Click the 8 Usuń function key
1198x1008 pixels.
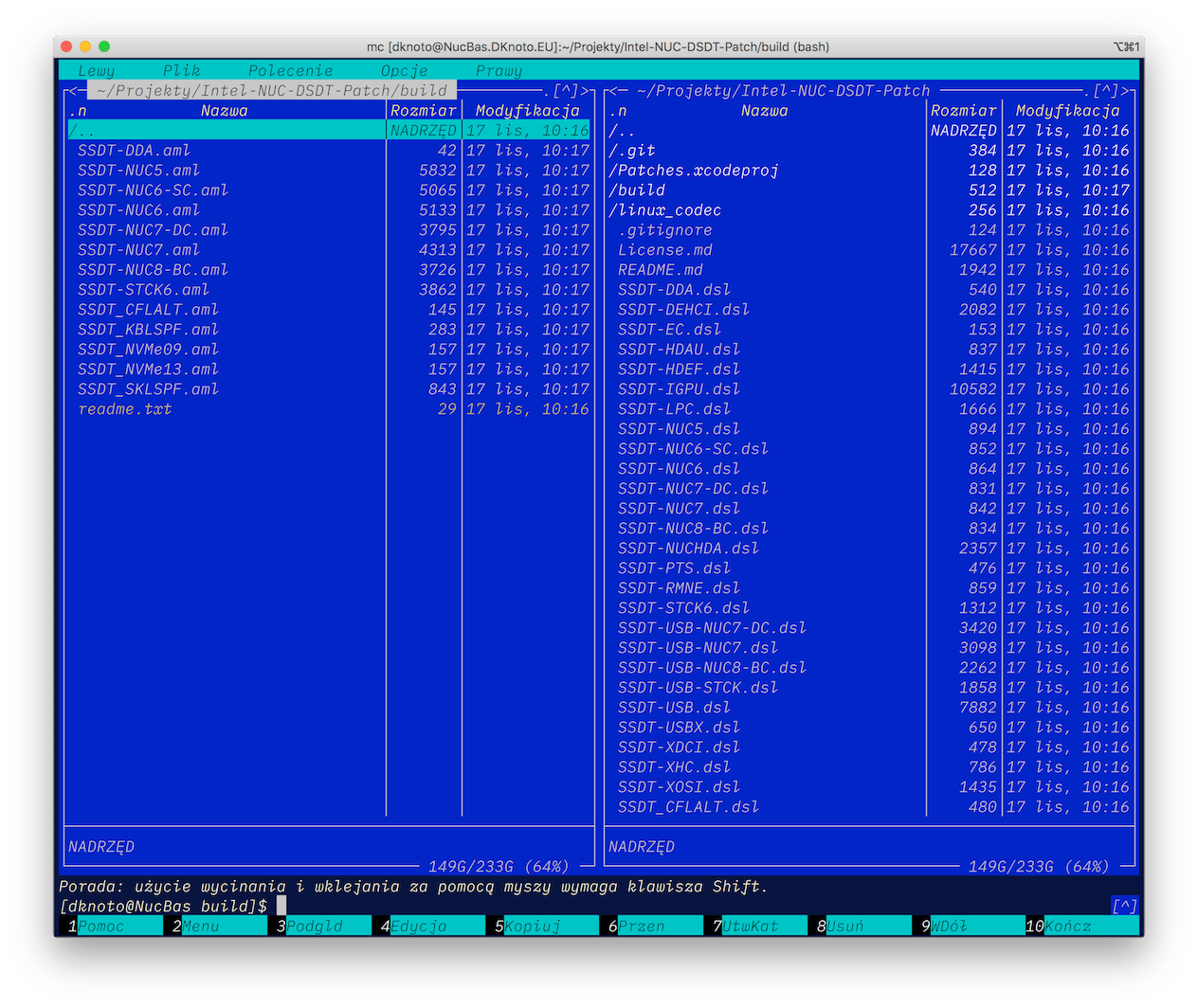click(x=860, y=926)
